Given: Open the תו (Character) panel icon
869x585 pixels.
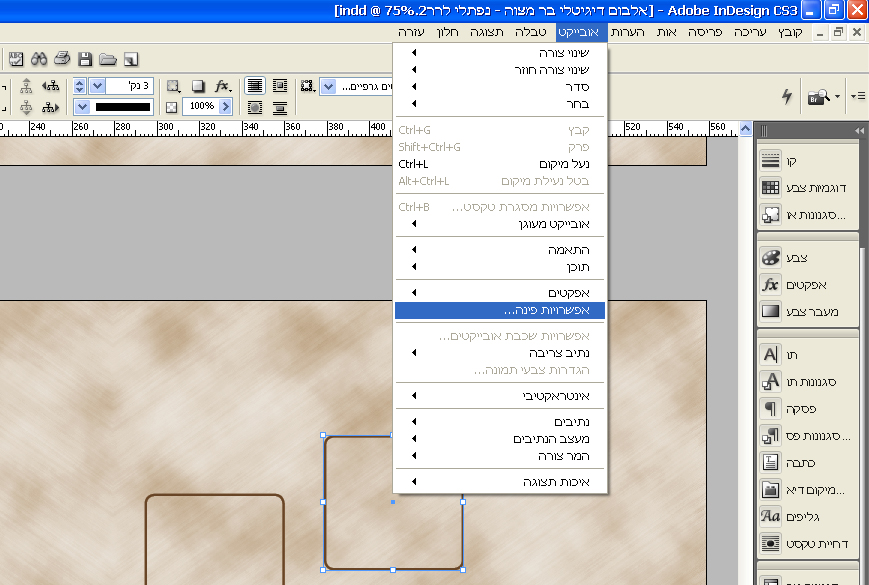Looking at the screenshot, I should pos(770,354).
